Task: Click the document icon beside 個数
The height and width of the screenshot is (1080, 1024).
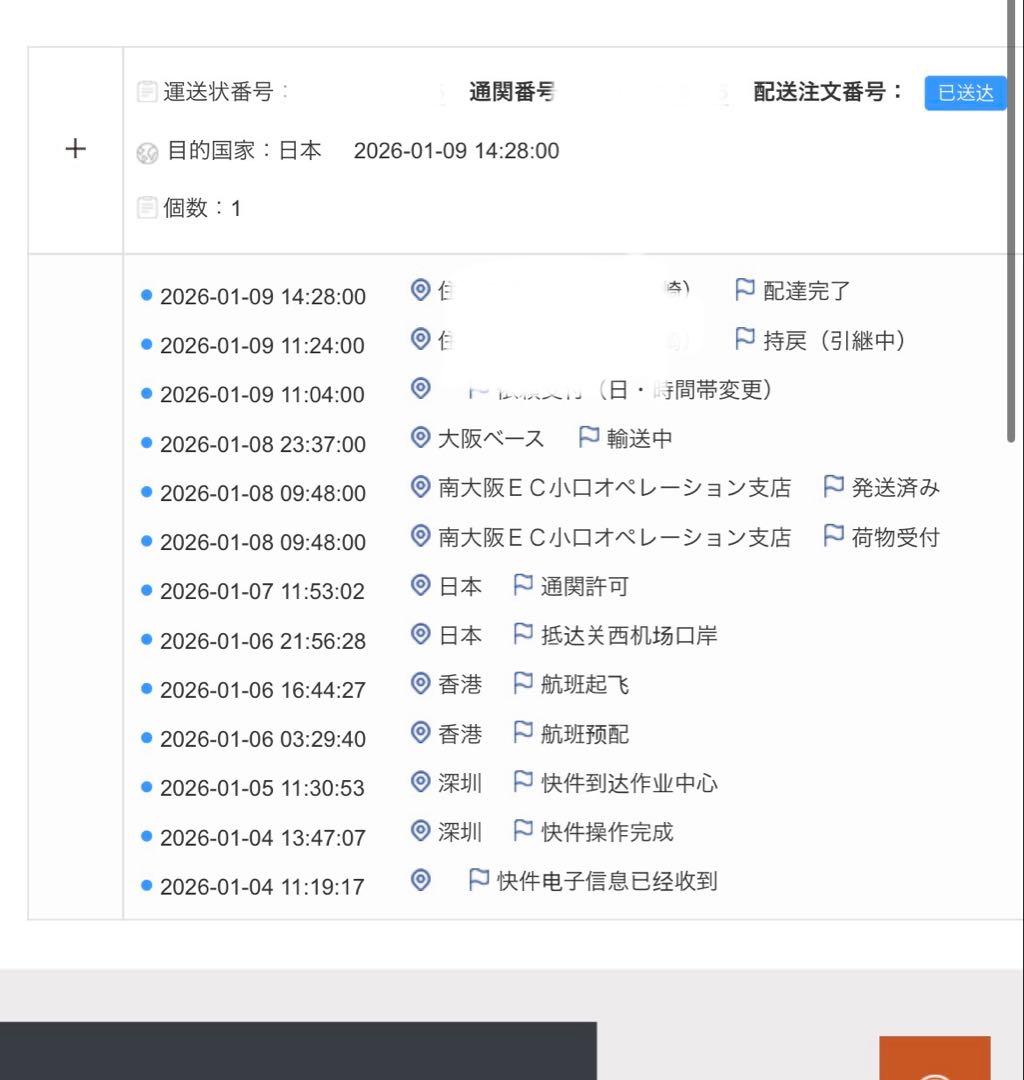Action: [147, 208]
